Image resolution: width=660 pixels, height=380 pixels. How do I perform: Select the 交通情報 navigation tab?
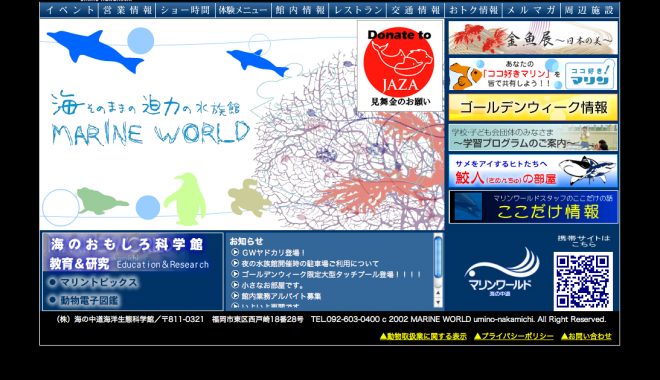(415, 10)
